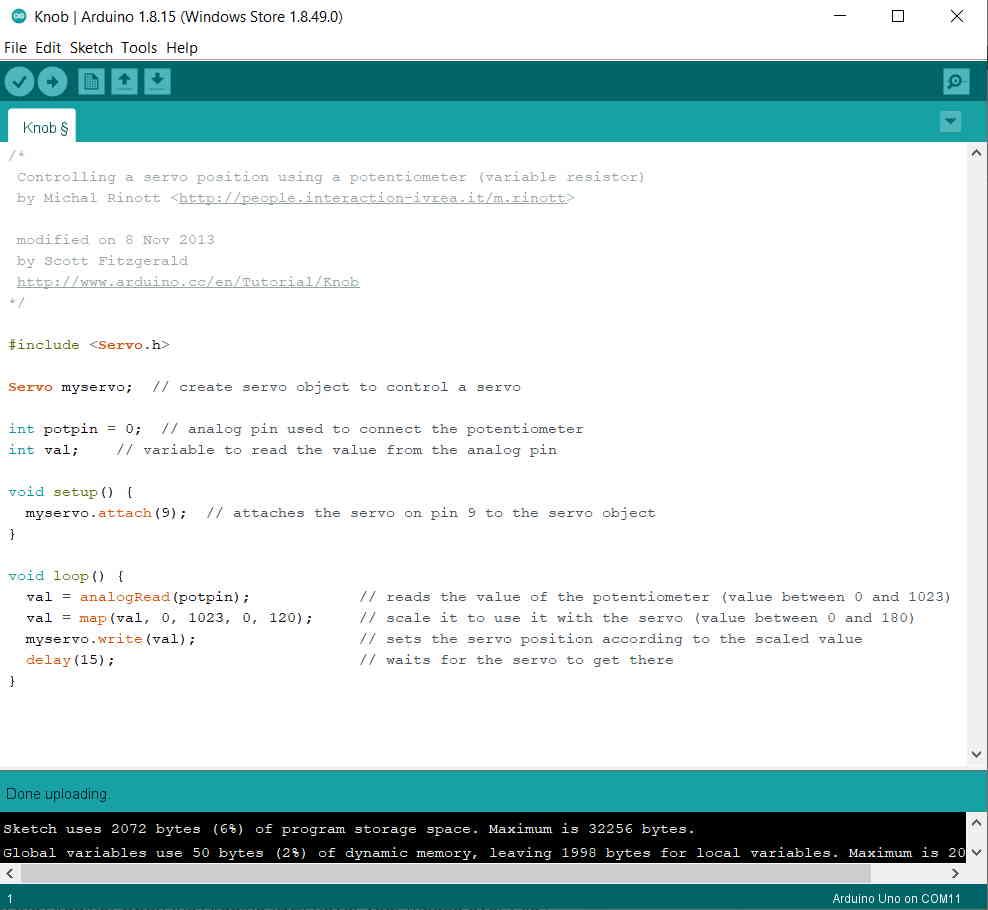Follow the arduino.cc Tutorial/Knob link
This screenshot has width=988, height=910.
click(x=188, y=282)
